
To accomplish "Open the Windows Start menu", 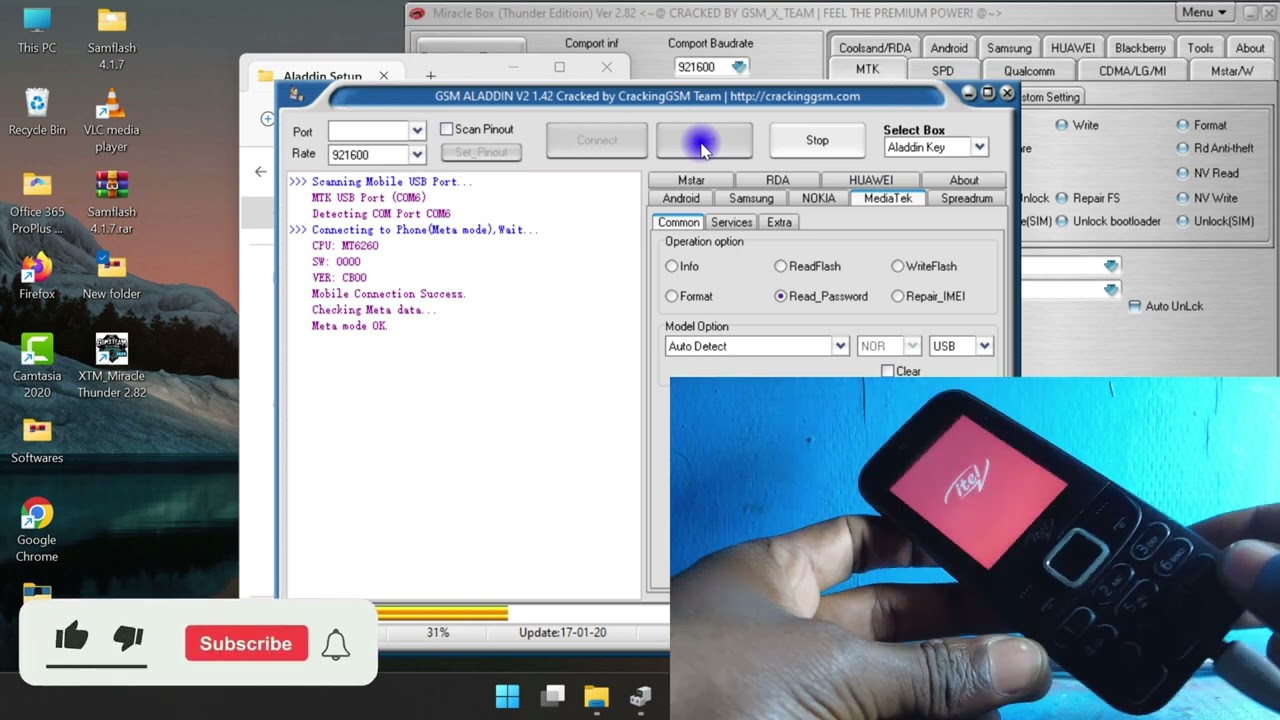I will (x=508, y=696).
